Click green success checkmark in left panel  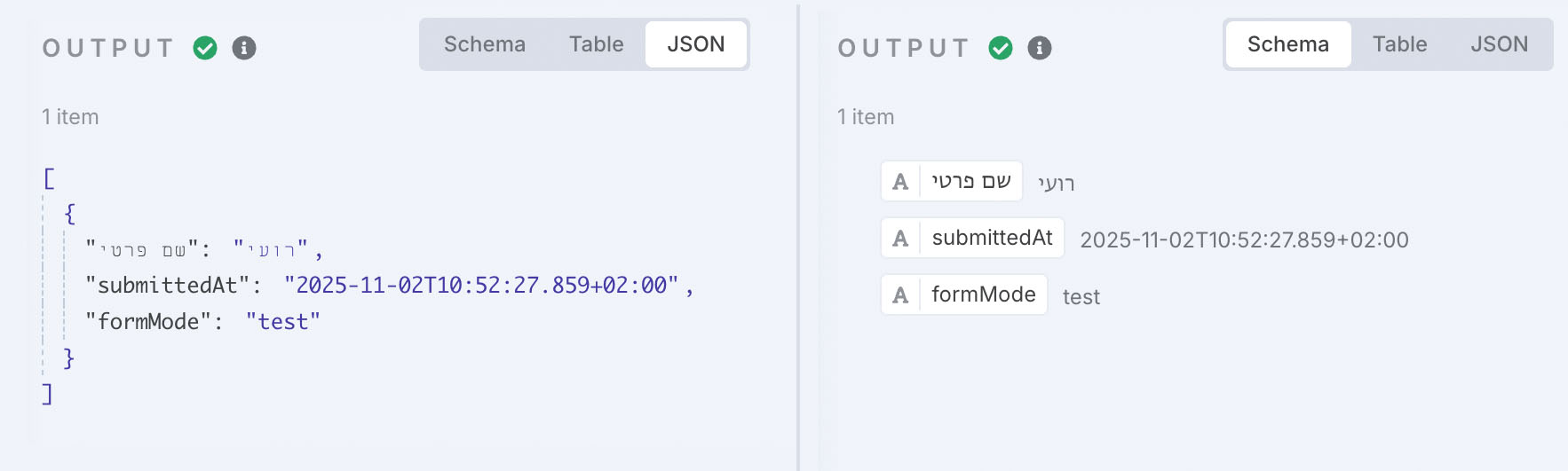coord(205,48)
